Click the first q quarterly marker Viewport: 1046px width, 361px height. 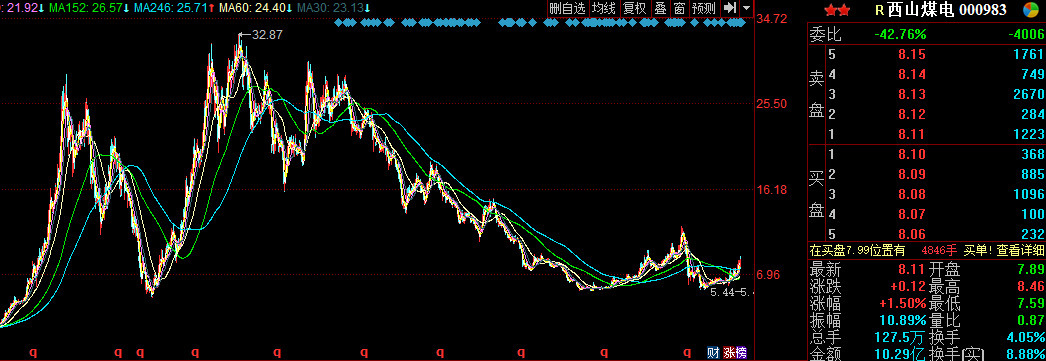(x=31, y=352)
